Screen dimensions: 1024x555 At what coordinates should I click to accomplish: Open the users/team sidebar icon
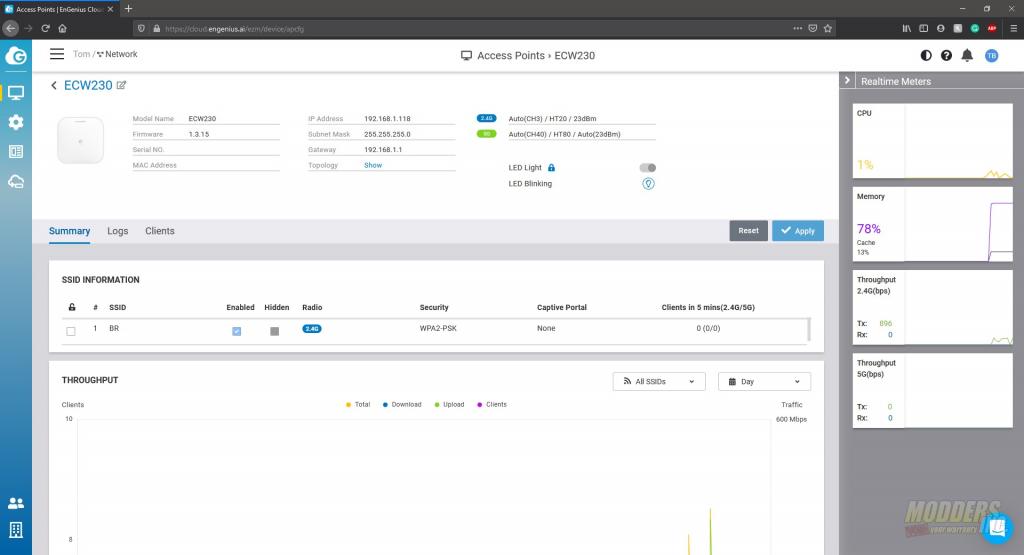click(16, 503)
